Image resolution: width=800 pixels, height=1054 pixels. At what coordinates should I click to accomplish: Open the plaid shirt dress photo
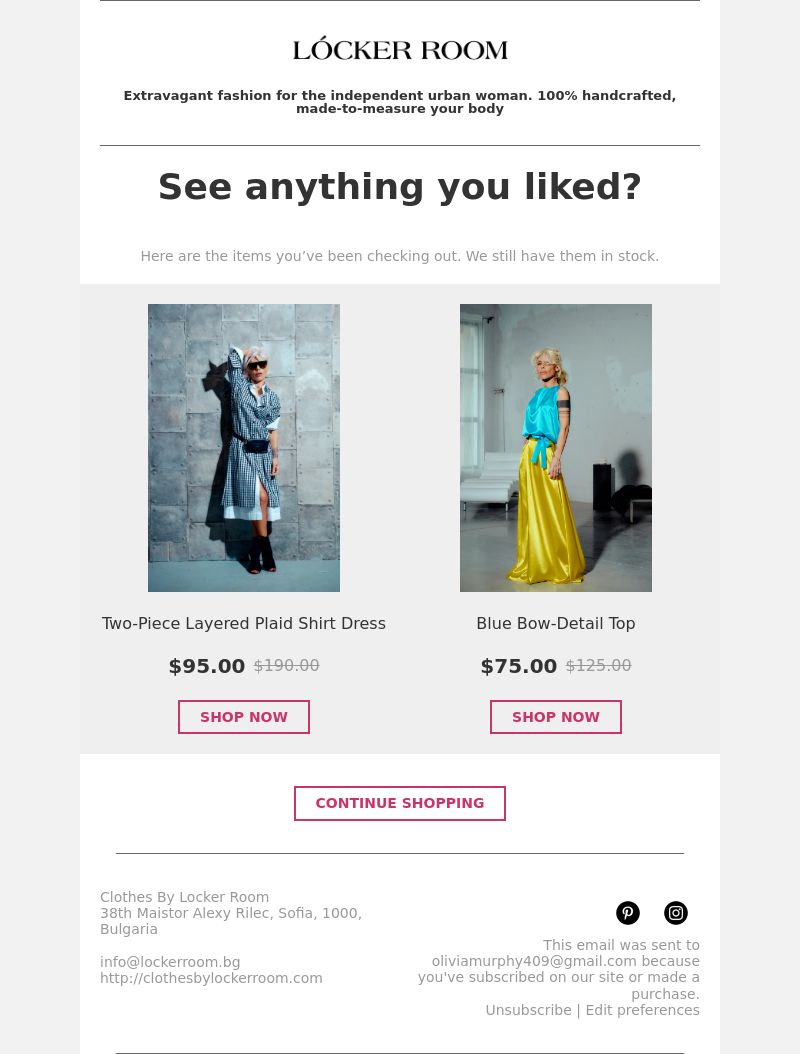point(244,448)
